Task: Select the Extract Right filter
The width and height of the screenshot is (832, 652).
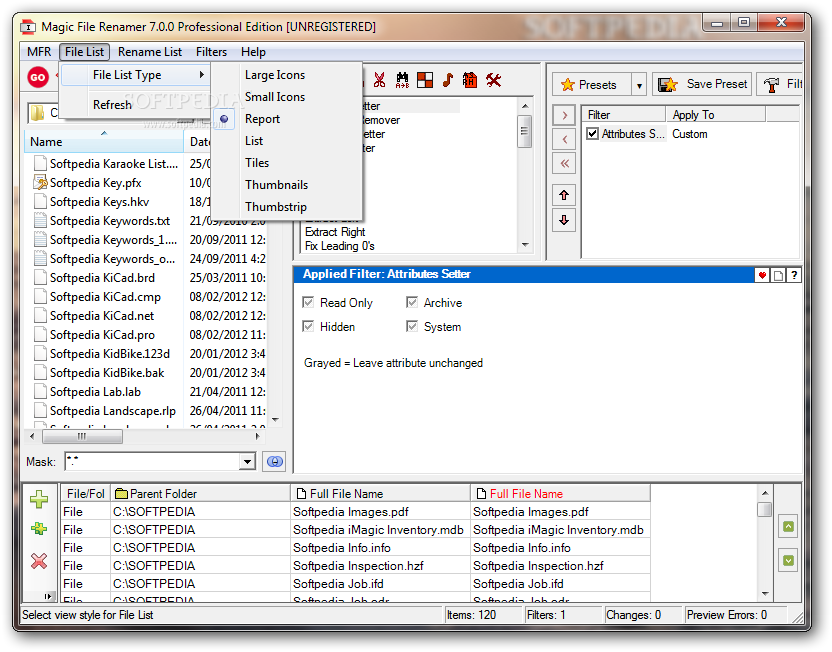Action: coord(335,232)
